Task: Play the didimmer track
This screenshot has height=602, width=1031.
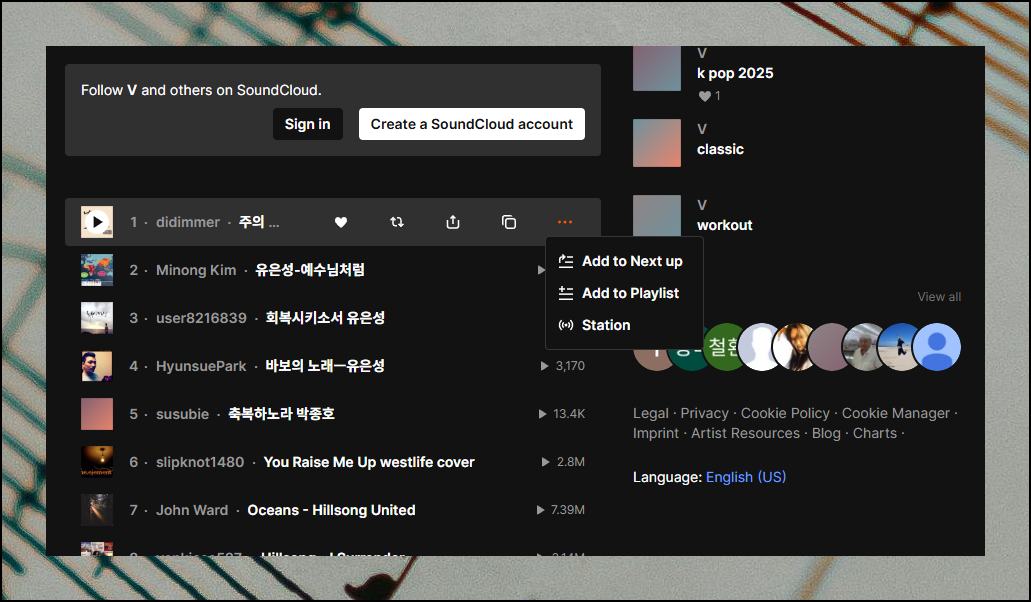Action: coord(97,222)
